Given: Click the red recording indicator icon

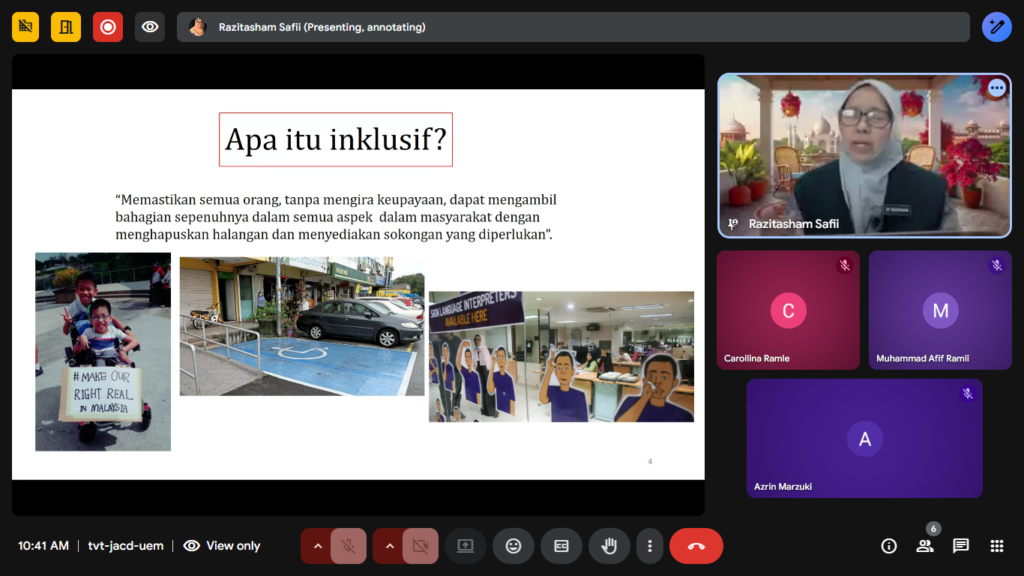Looking at the screenshot, I should 108,27.
